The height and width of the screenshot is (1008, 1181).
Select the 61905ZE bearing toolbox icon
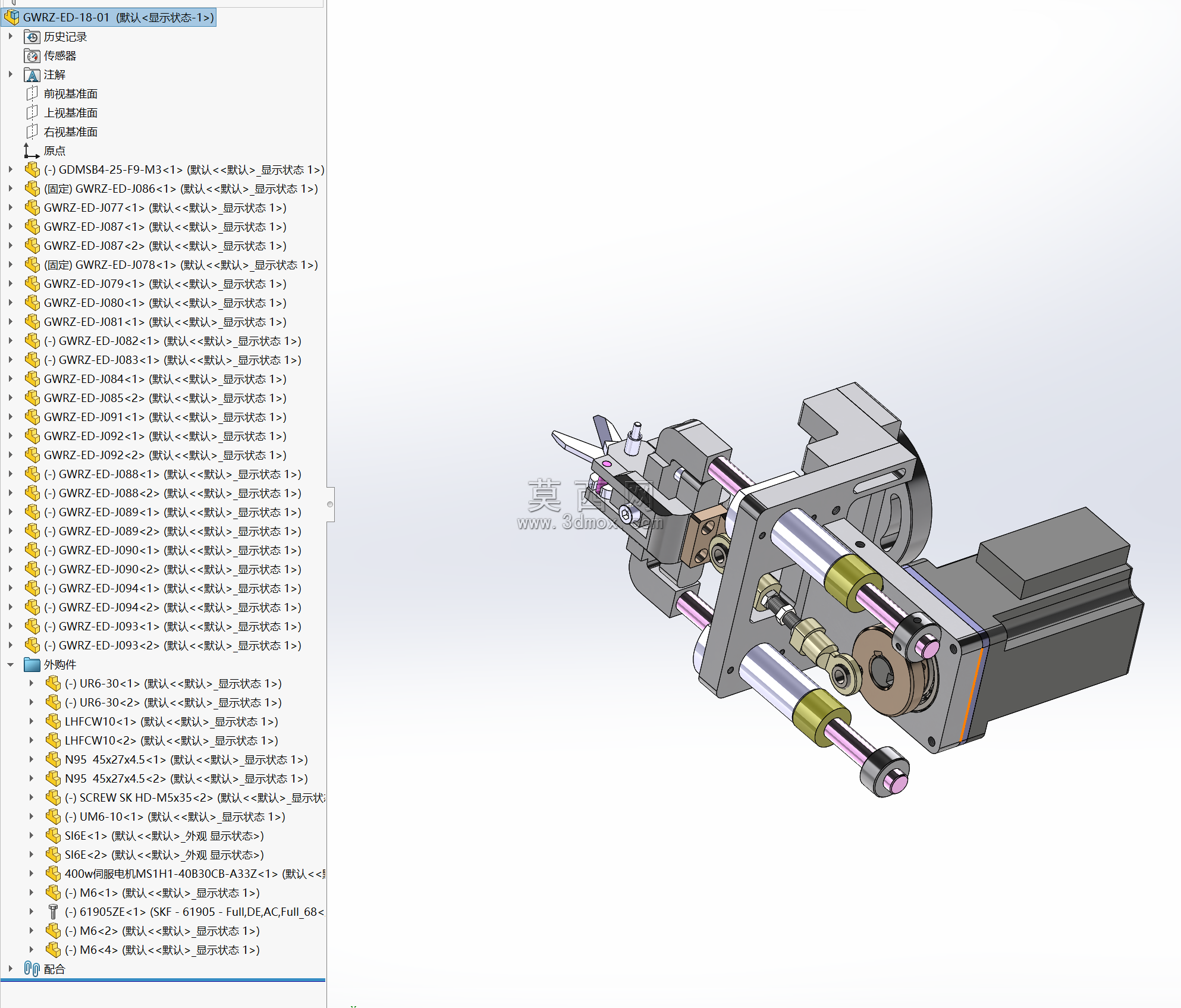(x=53, y=912)
